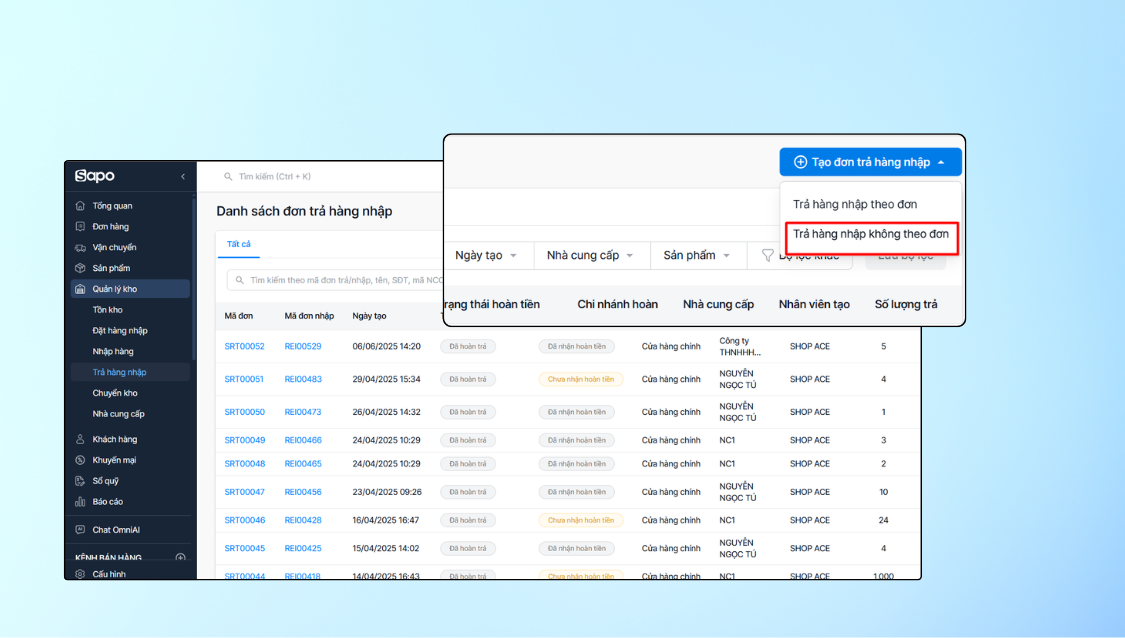The height and width of the screenshot is (638, 1125).
Task: Click the Sản phẩm box icon
Action: point(80,268)
